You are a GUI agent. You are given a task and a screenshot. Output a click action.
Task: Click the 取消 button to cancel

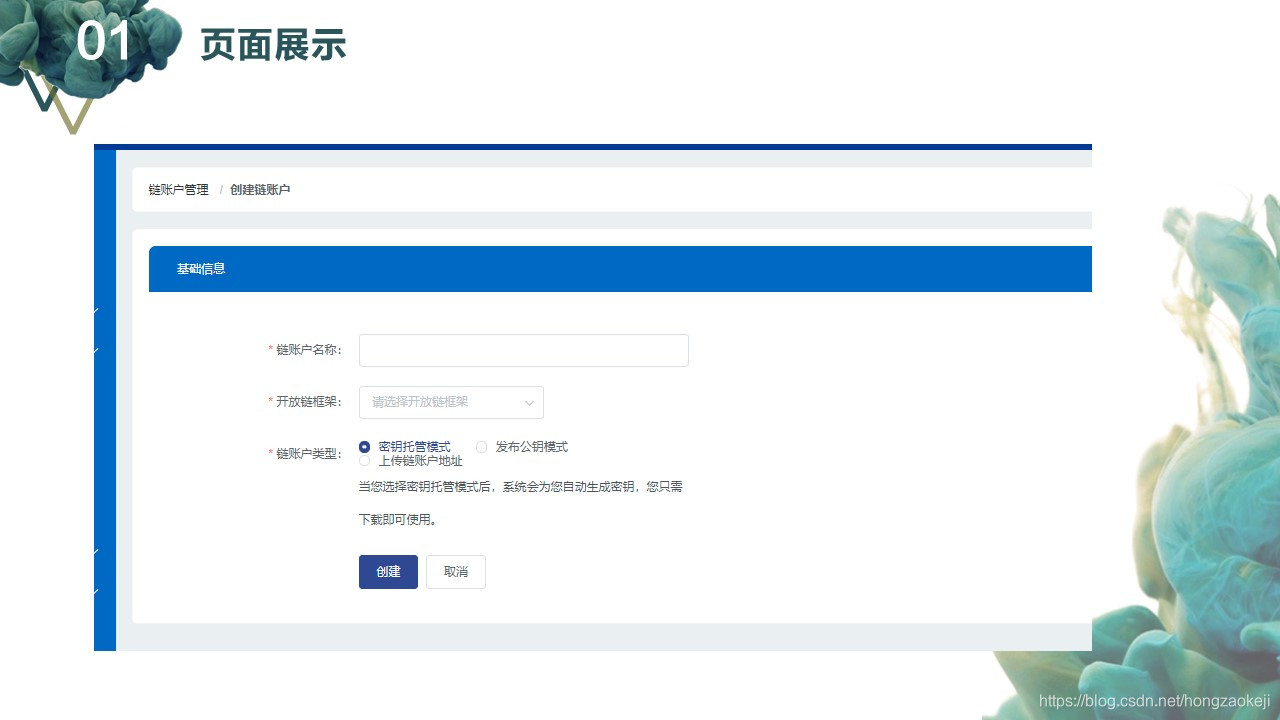pyautogui.click(x=455, y=571)
